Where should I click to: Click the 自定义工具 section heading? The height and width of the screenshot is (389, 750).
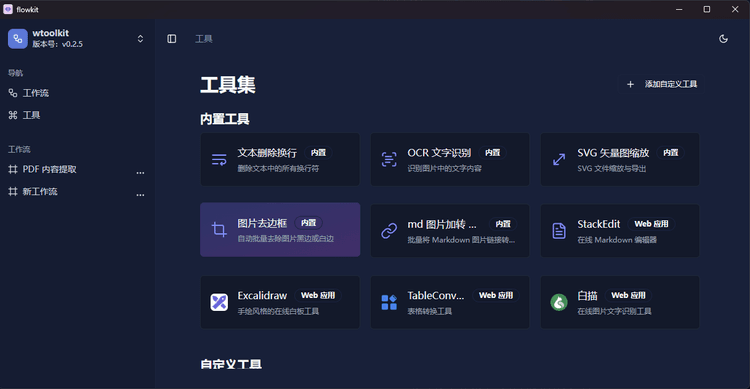231,364
